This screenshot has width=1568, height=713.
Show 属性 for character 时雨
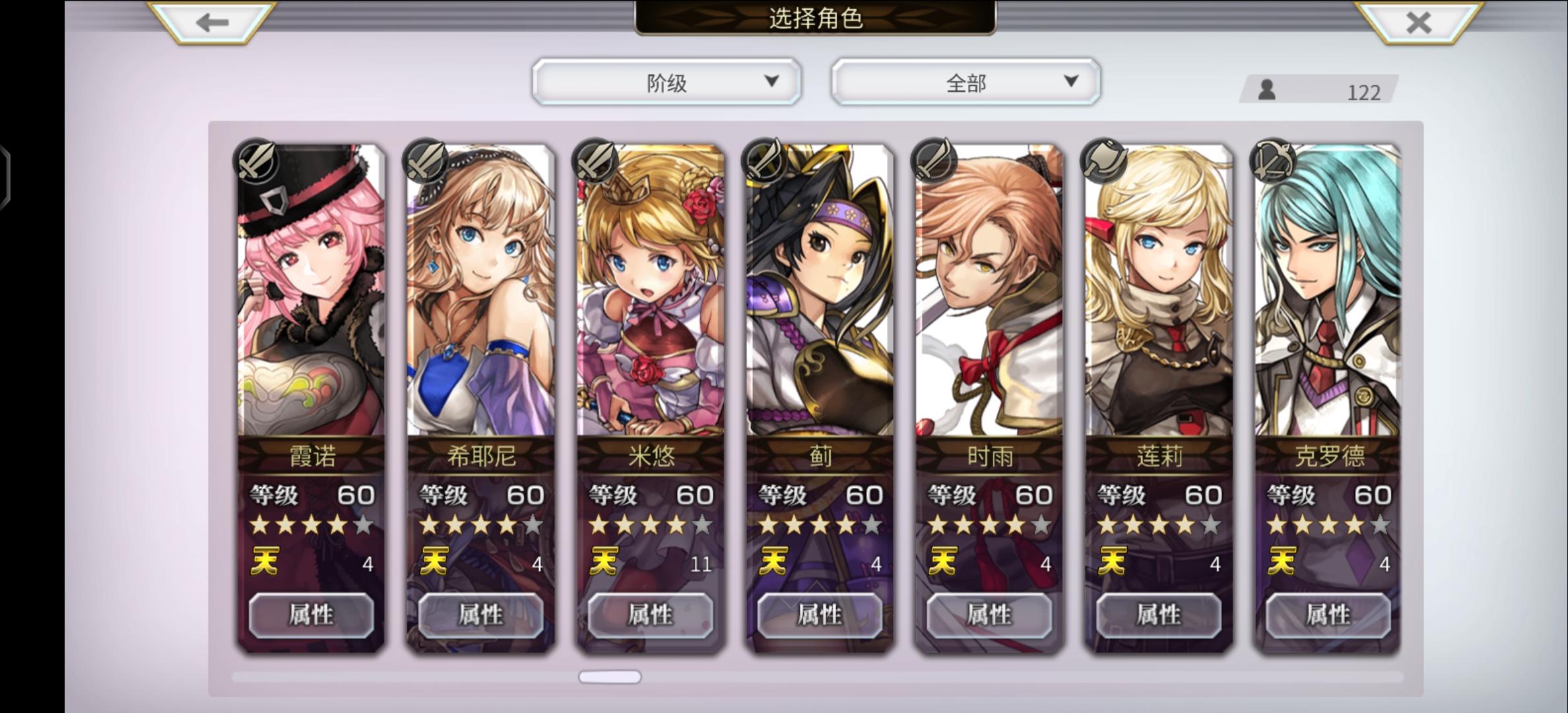(989, 615)
